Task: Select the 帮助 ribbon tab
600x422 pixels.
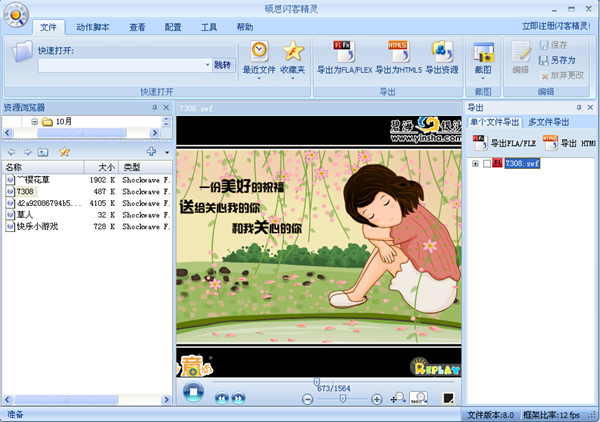Action: coord(245,27)
